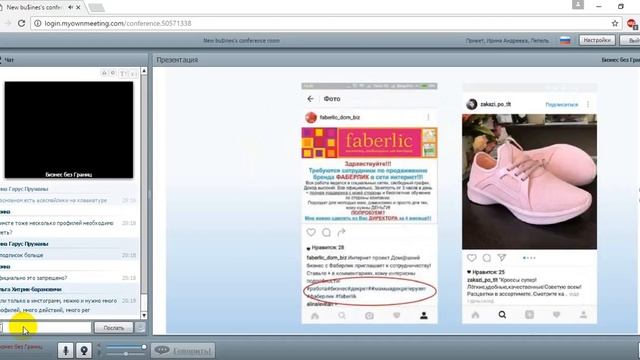This screenshot has height=360, width=640.
Task: Open Настройки settings button
Action: 597,40
